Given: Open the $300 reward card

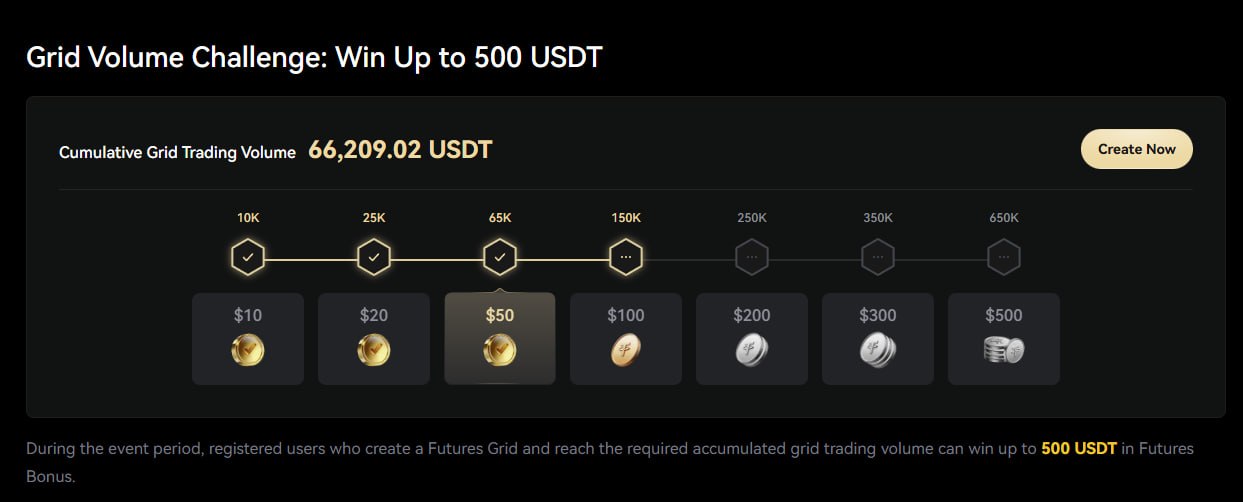Looking at the screenshot, I should pyautogui.click(x=878, y=339).
